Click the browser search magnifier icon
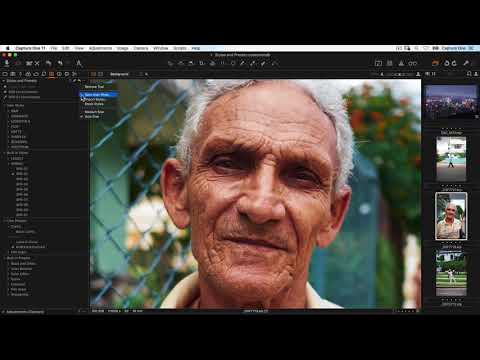 click(x=469, y=74)
